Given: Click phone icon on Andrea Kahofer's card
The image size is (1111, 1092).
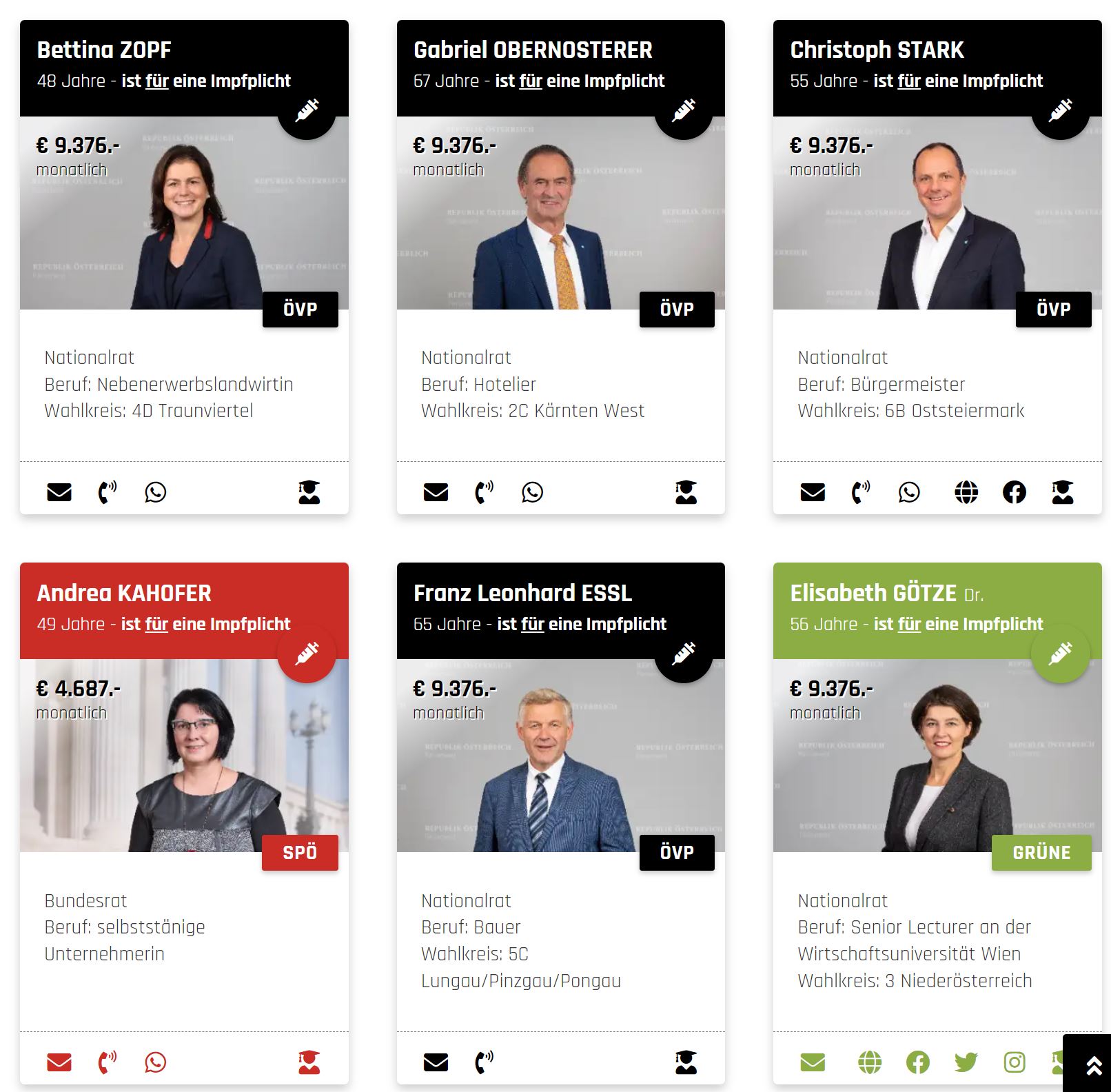Looking at the screenshot, I should 107,1062.
